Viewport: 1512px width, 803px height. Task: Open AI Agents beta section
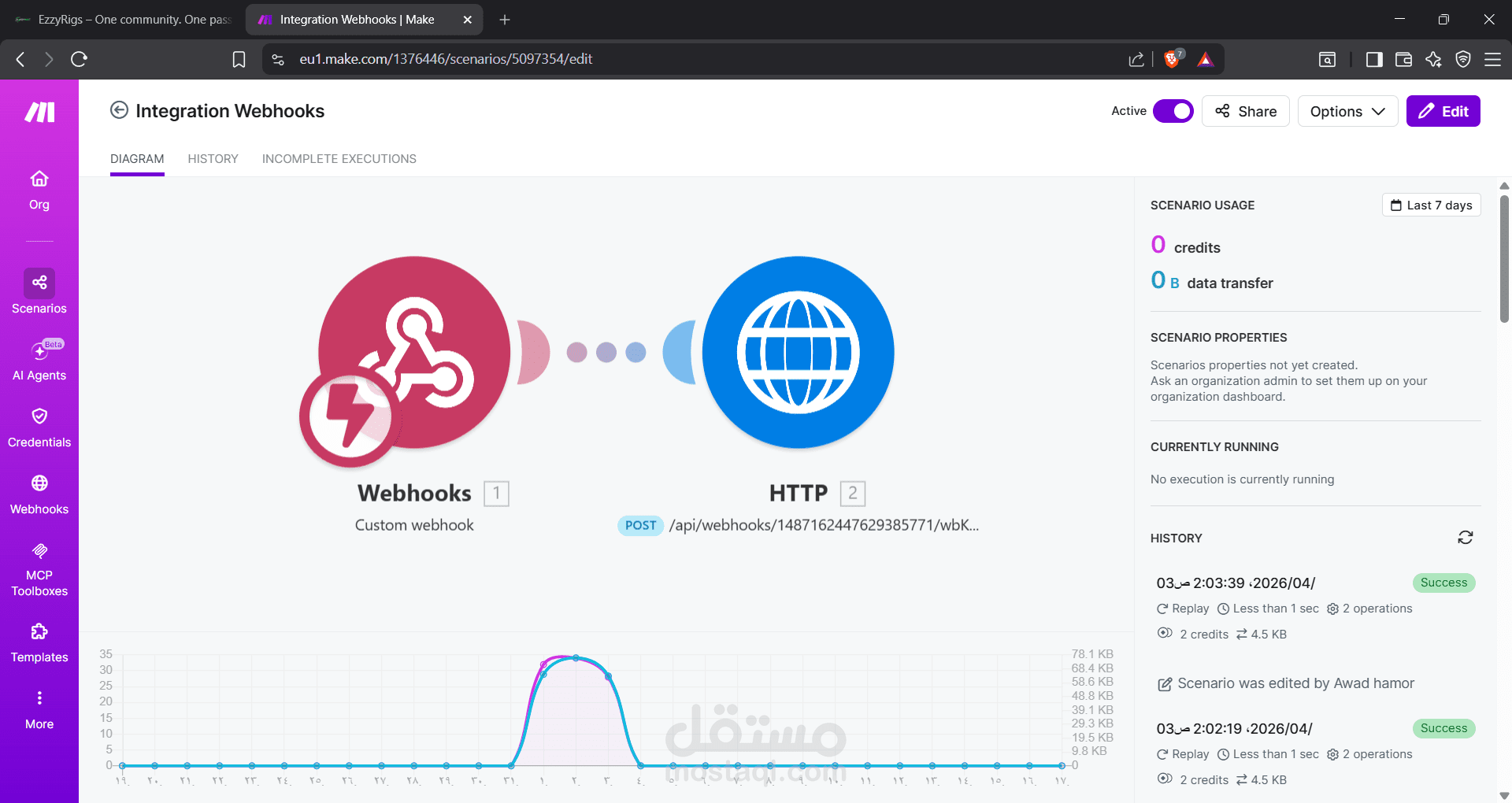point(39,361)
